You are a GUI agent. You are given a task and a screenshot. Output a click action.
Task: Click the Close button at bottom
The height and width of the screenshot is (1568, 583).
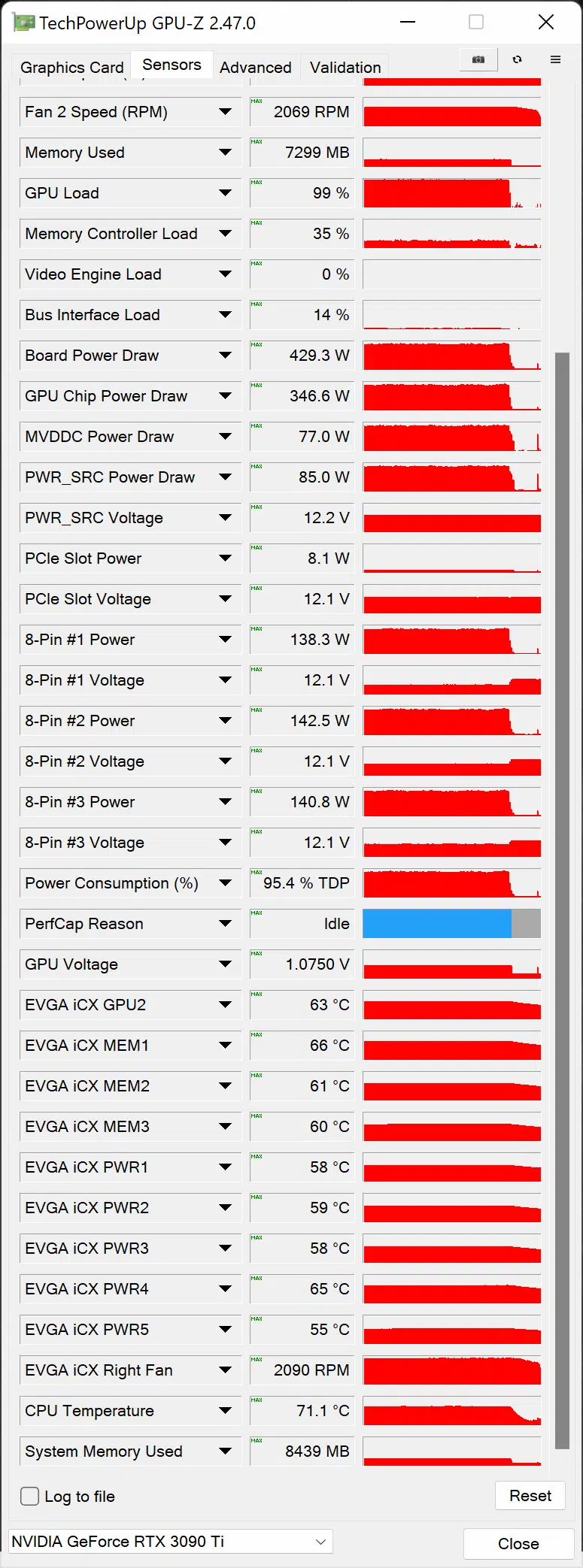518,1543
